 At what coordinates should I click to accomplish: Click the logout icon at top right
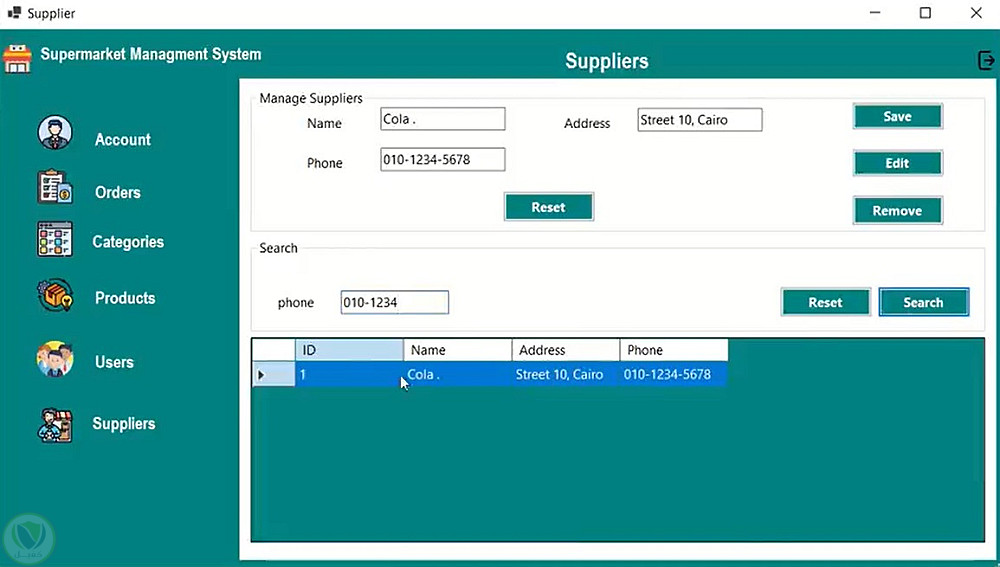[x=985, y=61]
